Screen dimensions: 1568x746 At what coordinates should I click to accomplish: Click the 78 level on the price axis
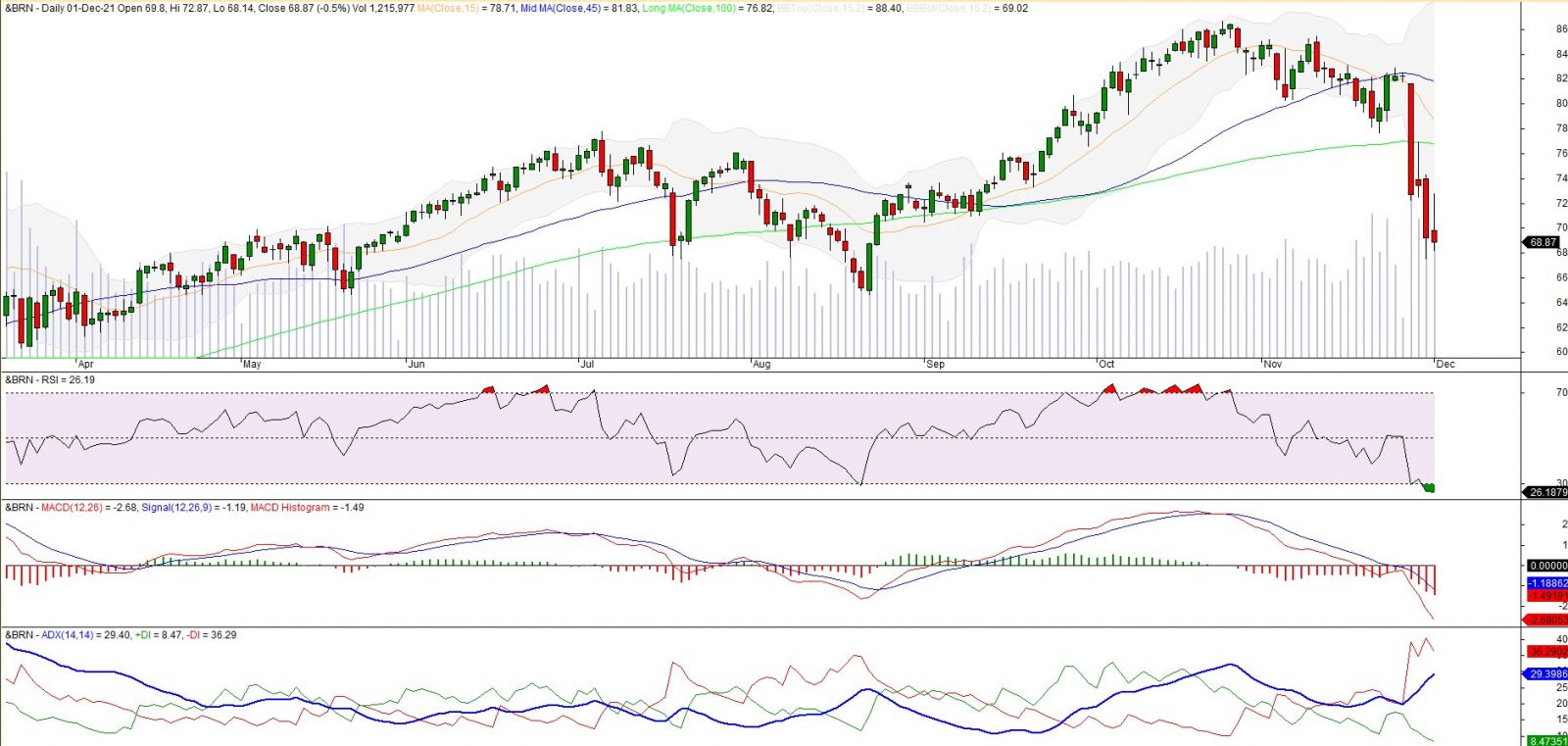click(x=1561, y=128)
